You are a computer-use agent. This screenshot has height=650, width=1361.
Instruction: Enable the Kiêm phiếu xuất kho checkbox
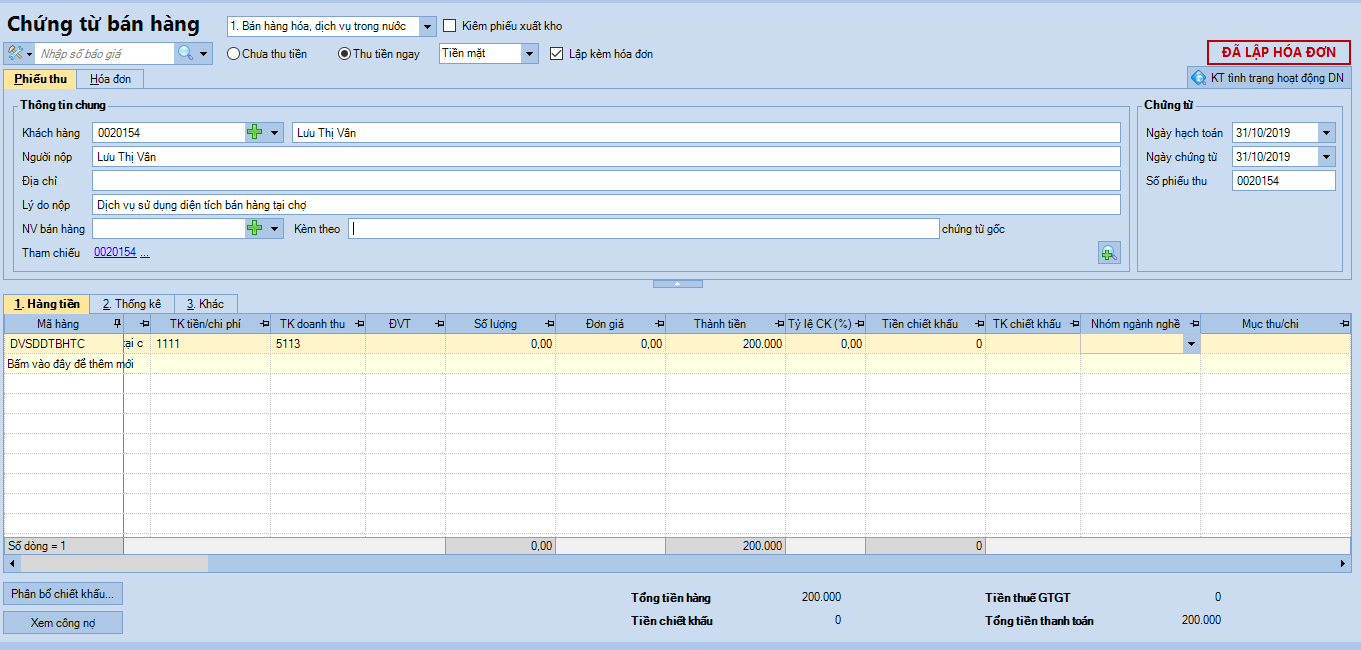click(450, 26)
